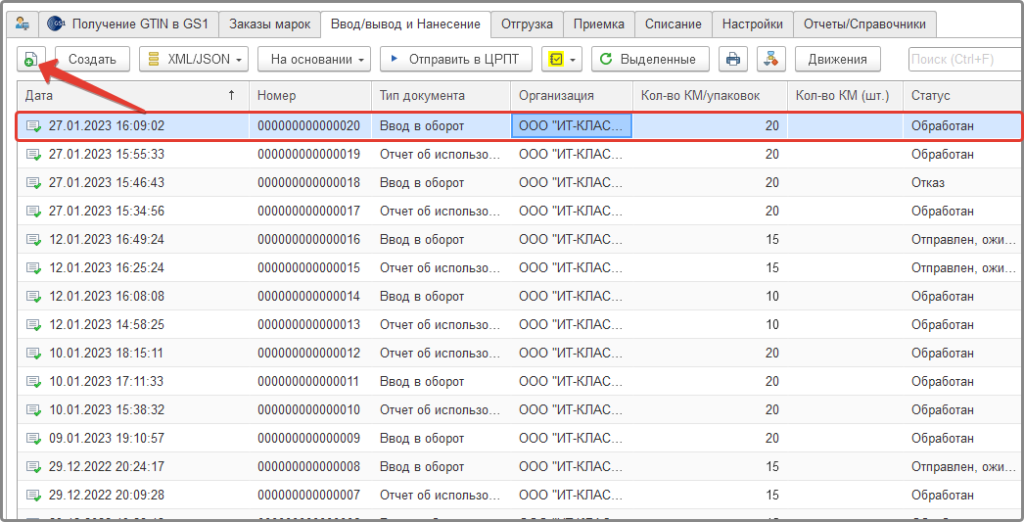
Task: Sort by the 'Дата' column header
Action: click(x=133, y=95)
